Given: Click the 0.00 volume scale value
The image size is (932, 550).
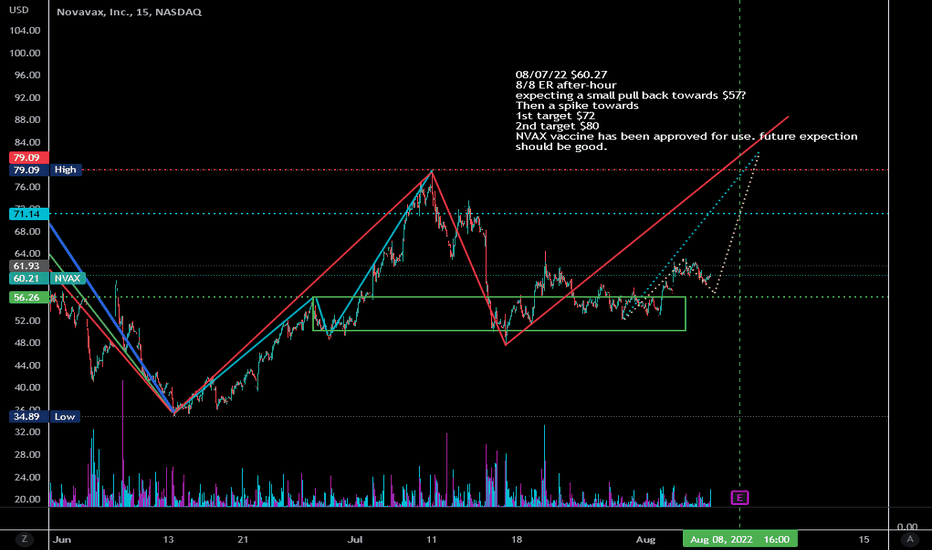Looking at the screenshot, I should (907, 527).
